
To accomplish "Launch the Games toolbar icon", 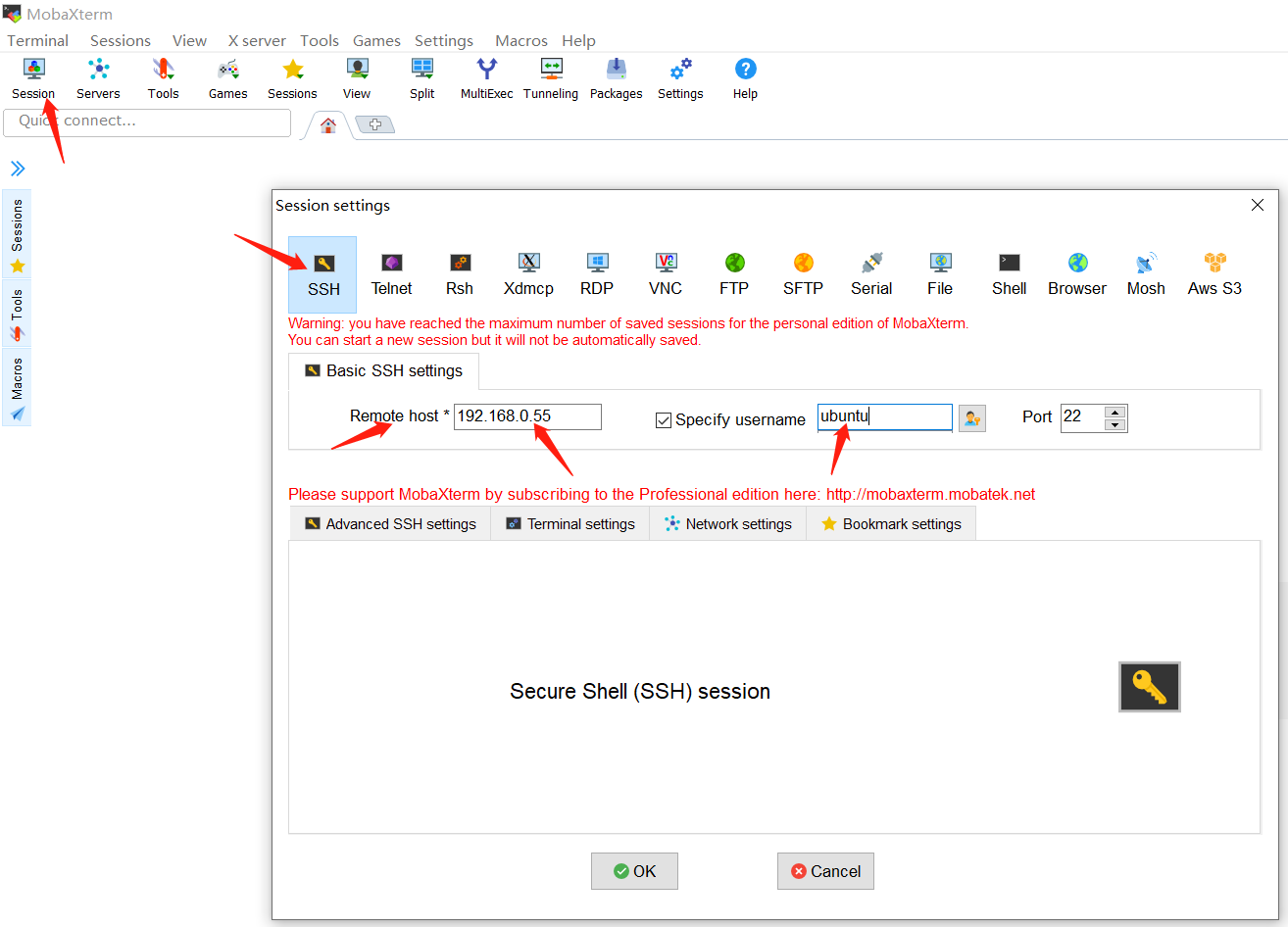I will [227, 78].
